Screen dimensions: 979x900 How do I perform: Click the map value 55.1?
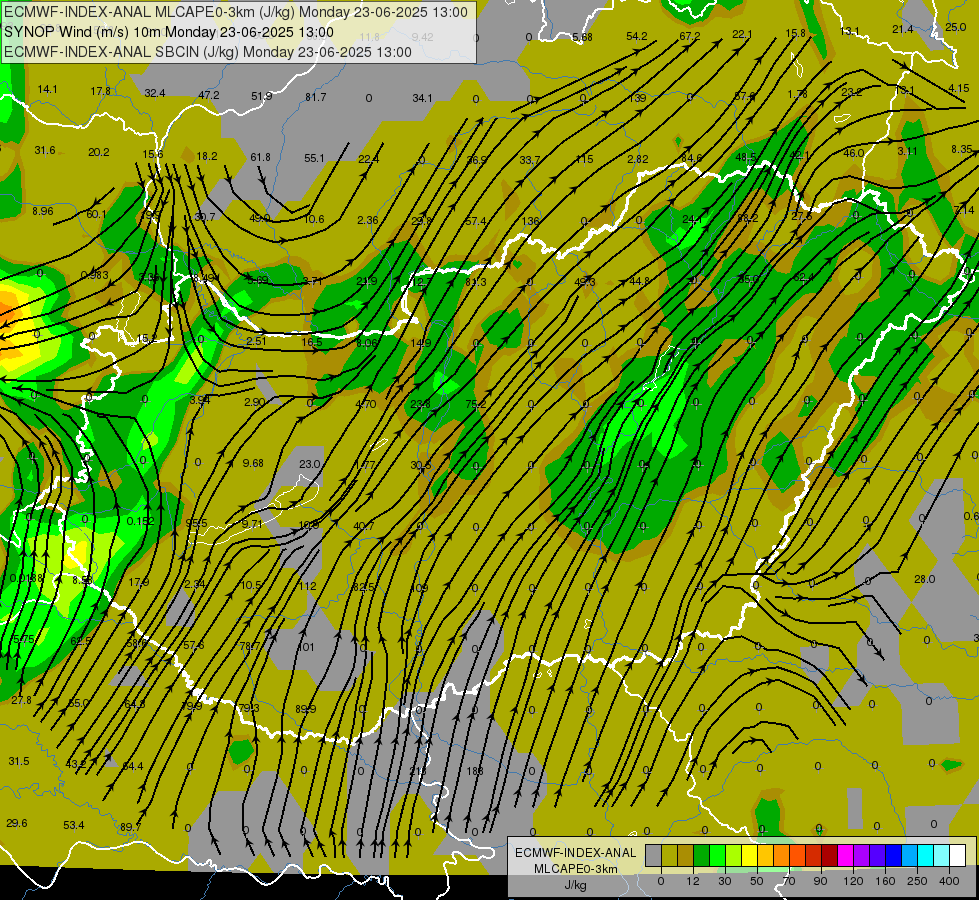coord(315,158)
